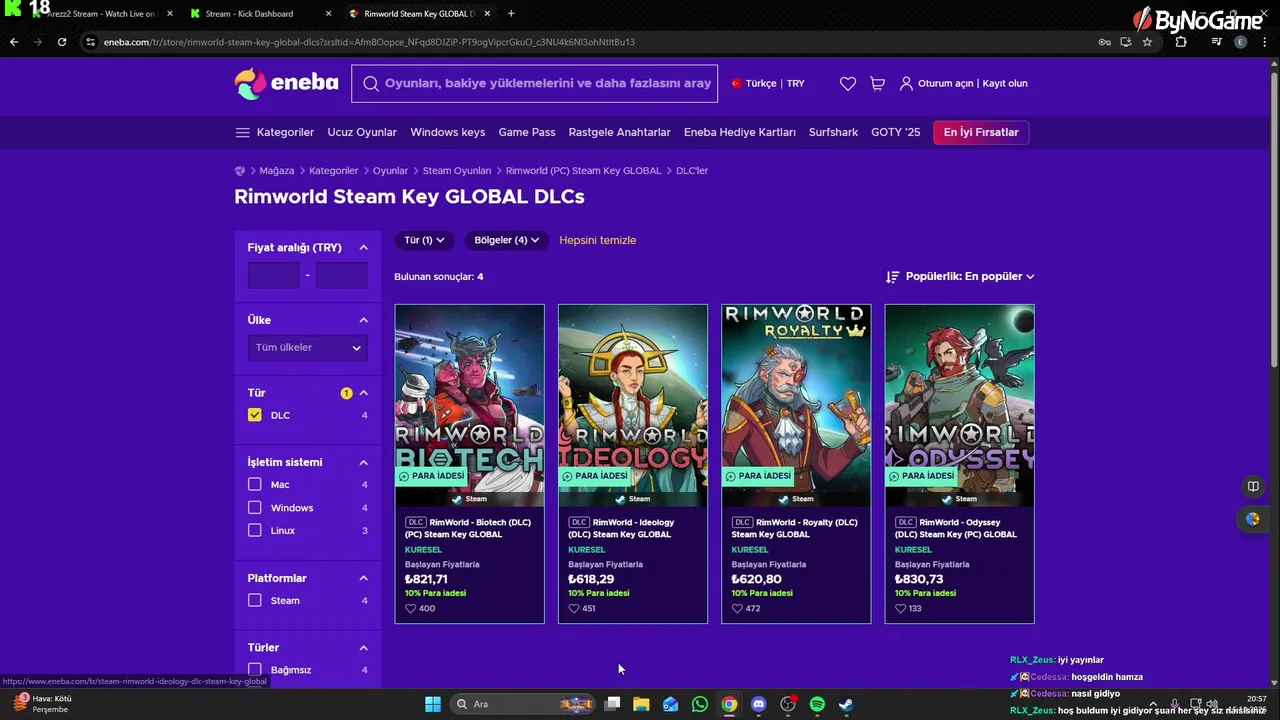Check the Bağımsız genre filter

point(255,670)
